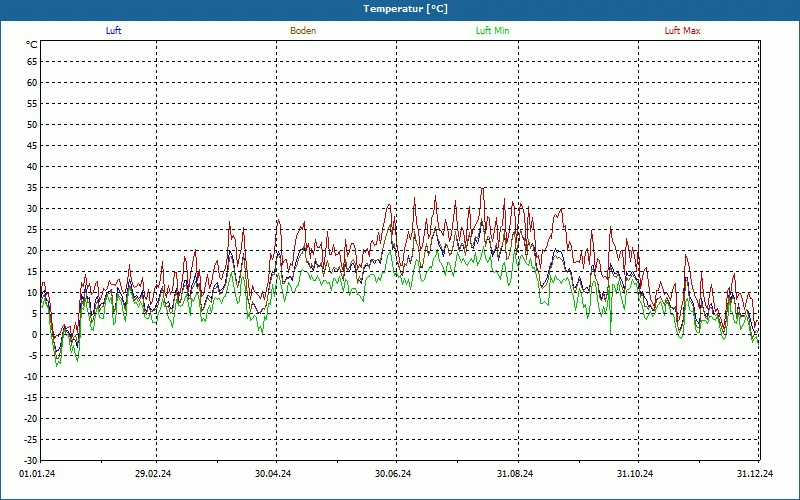This screenshot has height=500, width=800.
Task: Click the -15 value on the temperature axis
Action: point(30,398)
